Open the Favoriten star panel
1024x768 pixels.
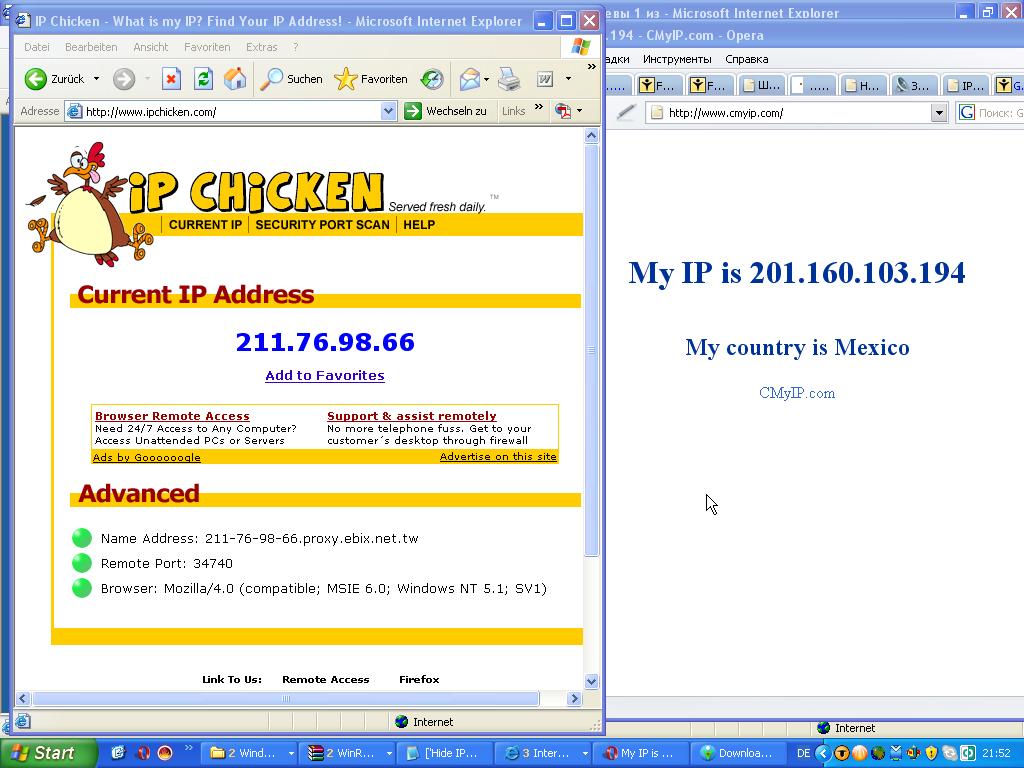click(370, 79)
